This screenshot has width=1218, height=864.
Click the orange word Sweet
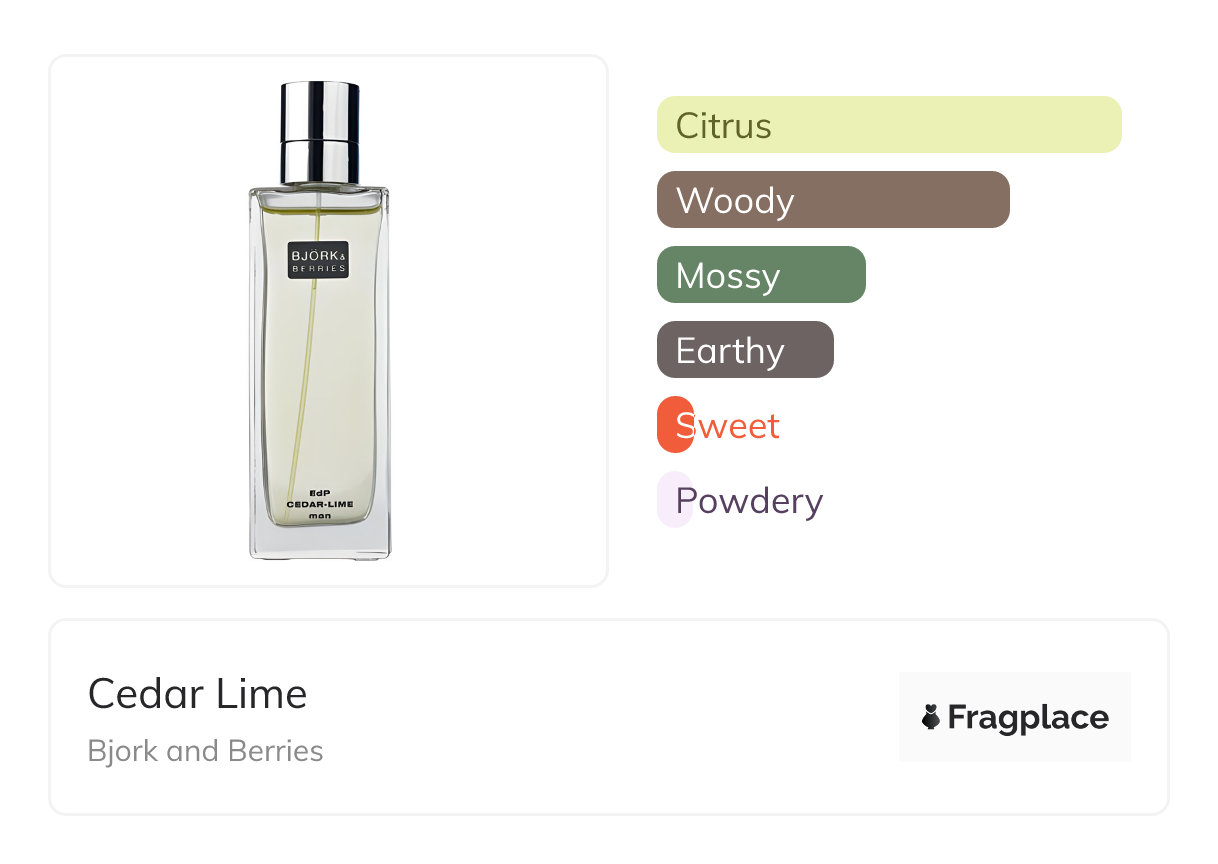click(x=727, y=426)
